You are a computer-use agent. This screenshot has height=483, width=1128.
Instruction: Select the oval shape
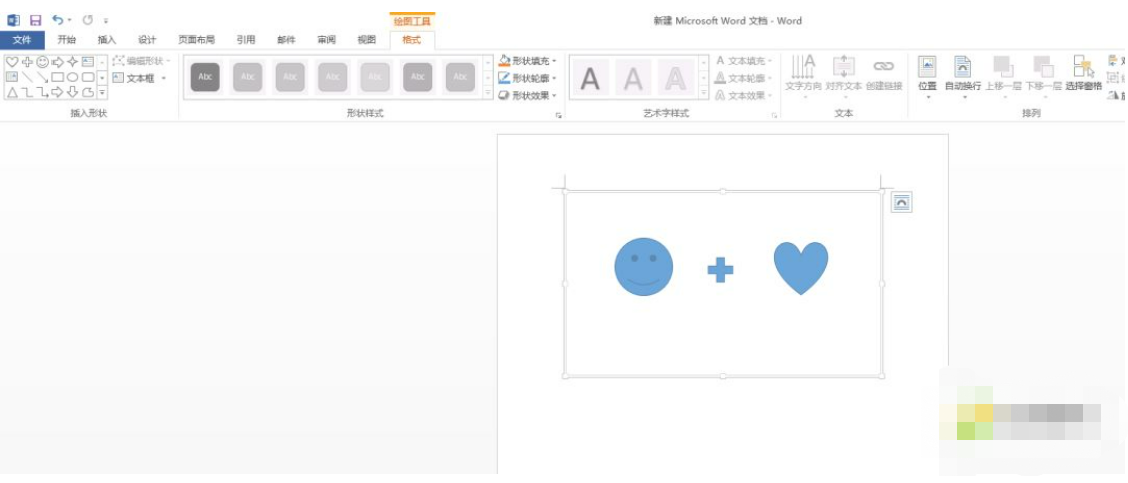(x=73, y=77)
